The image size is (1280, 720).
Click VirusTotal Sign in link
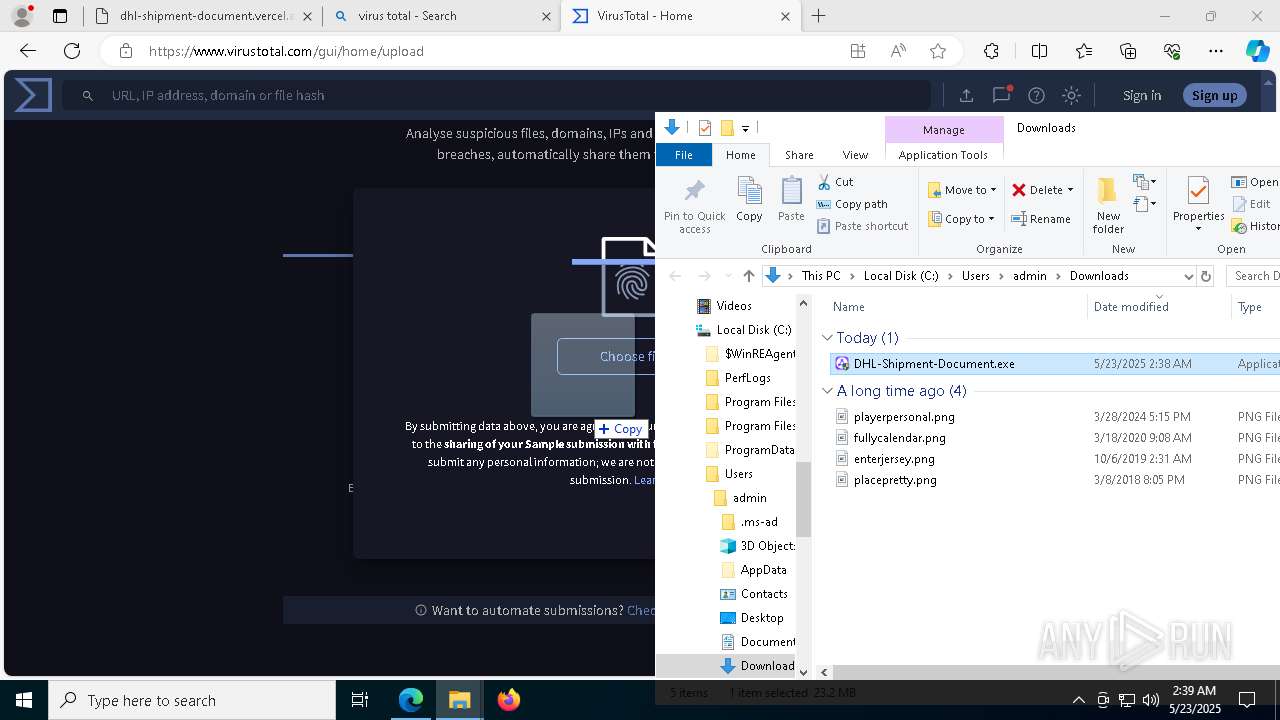pos(1142,95)
